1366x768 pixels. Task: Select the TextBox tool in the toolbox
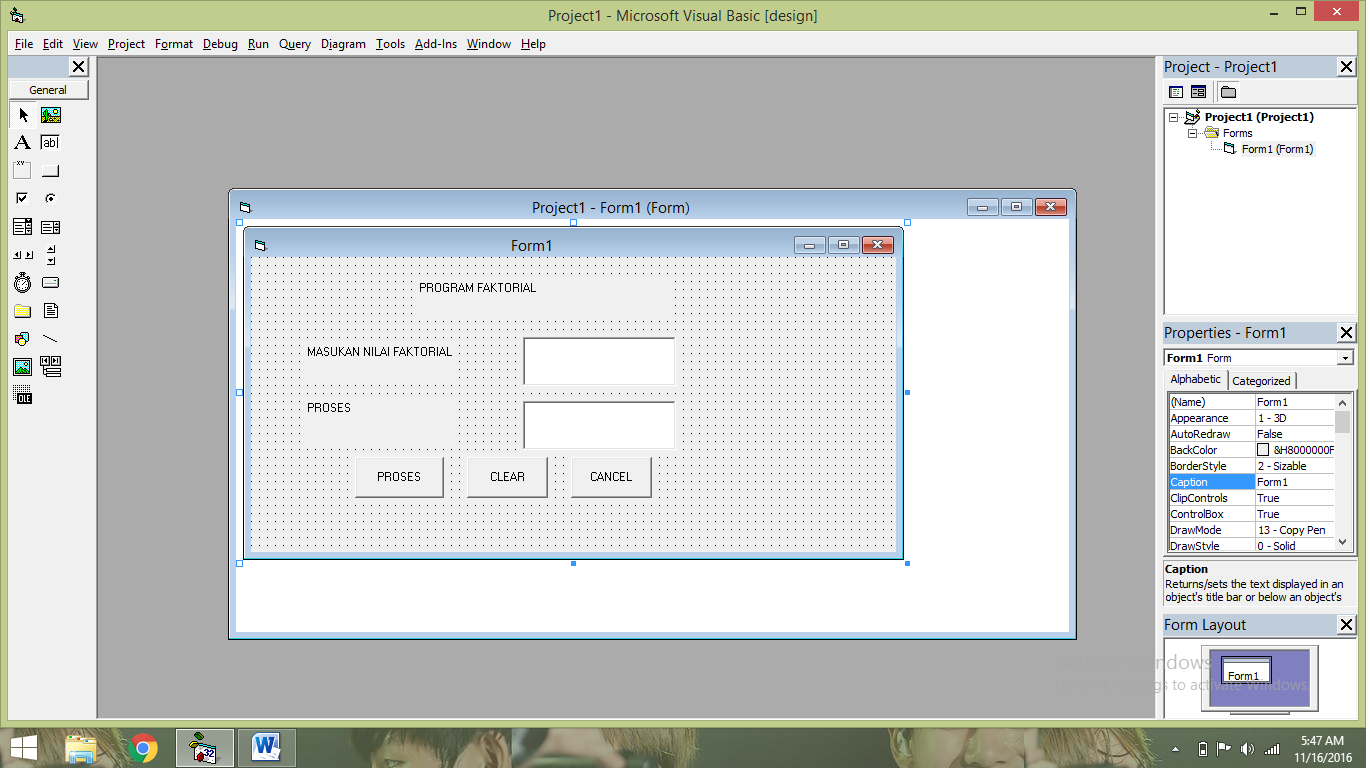pyautogui.click(x=50, y=142)
